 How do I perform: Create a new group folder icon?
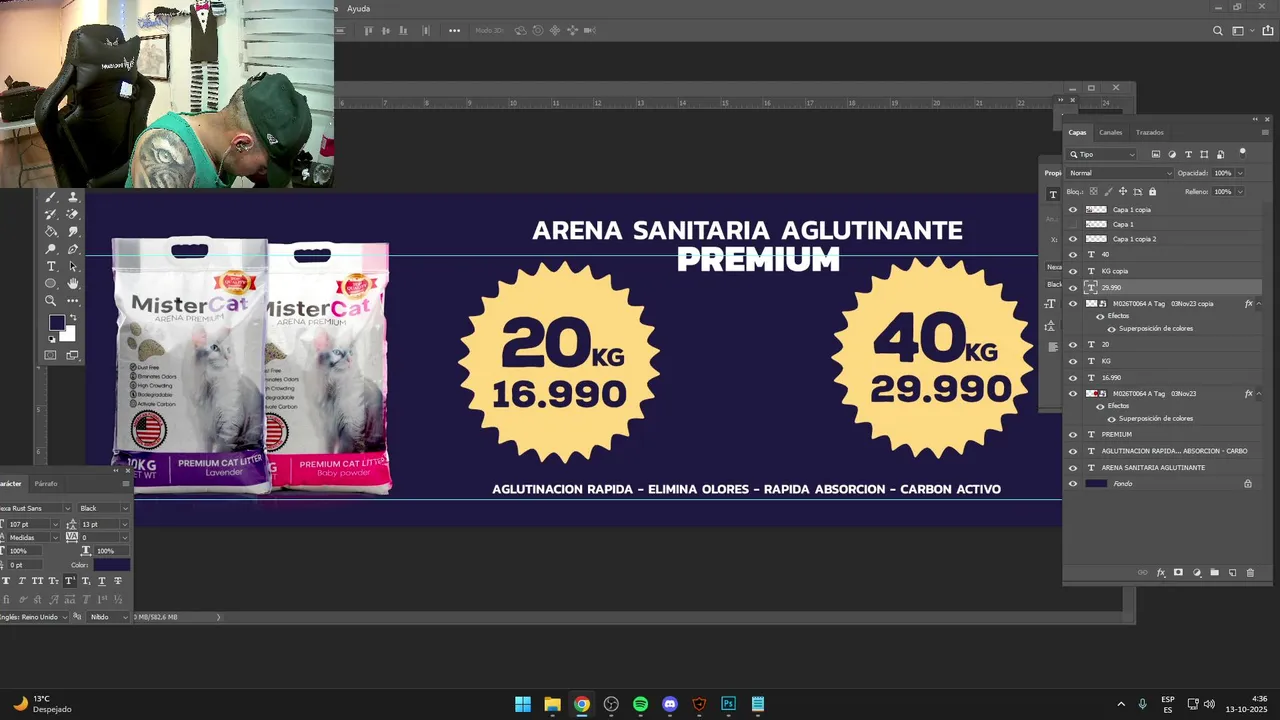click(x=1215, y=573)
